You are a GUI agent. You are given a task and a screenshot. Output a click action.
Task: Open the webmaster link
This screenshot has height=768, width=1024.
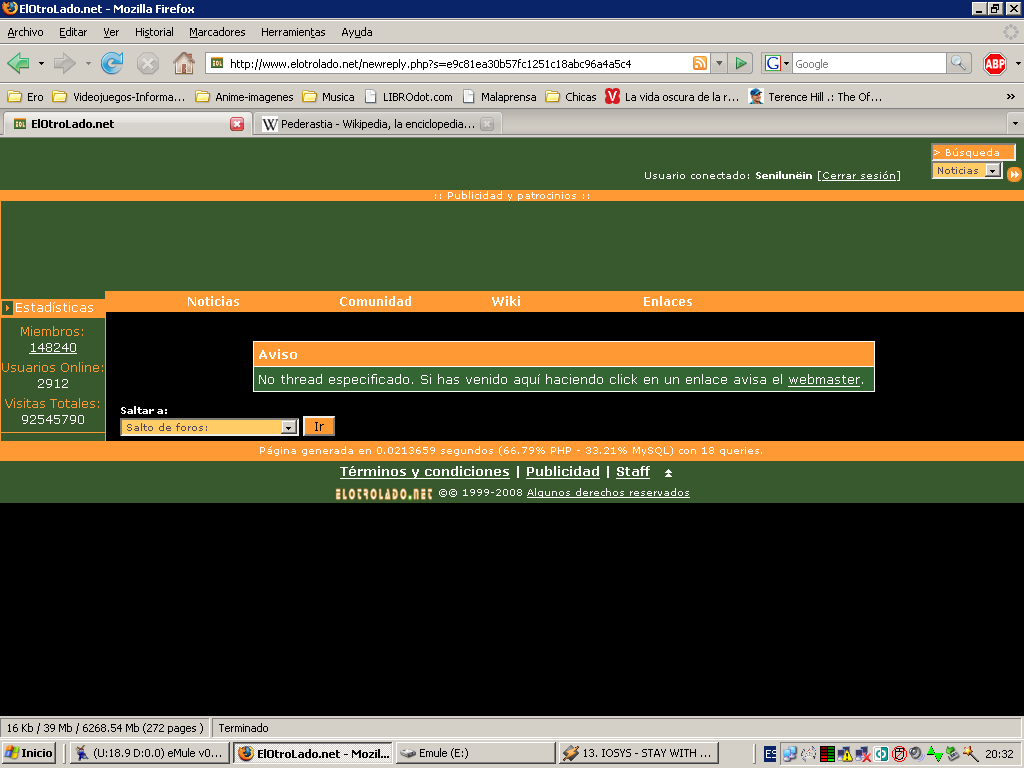(x=824, y=379)
